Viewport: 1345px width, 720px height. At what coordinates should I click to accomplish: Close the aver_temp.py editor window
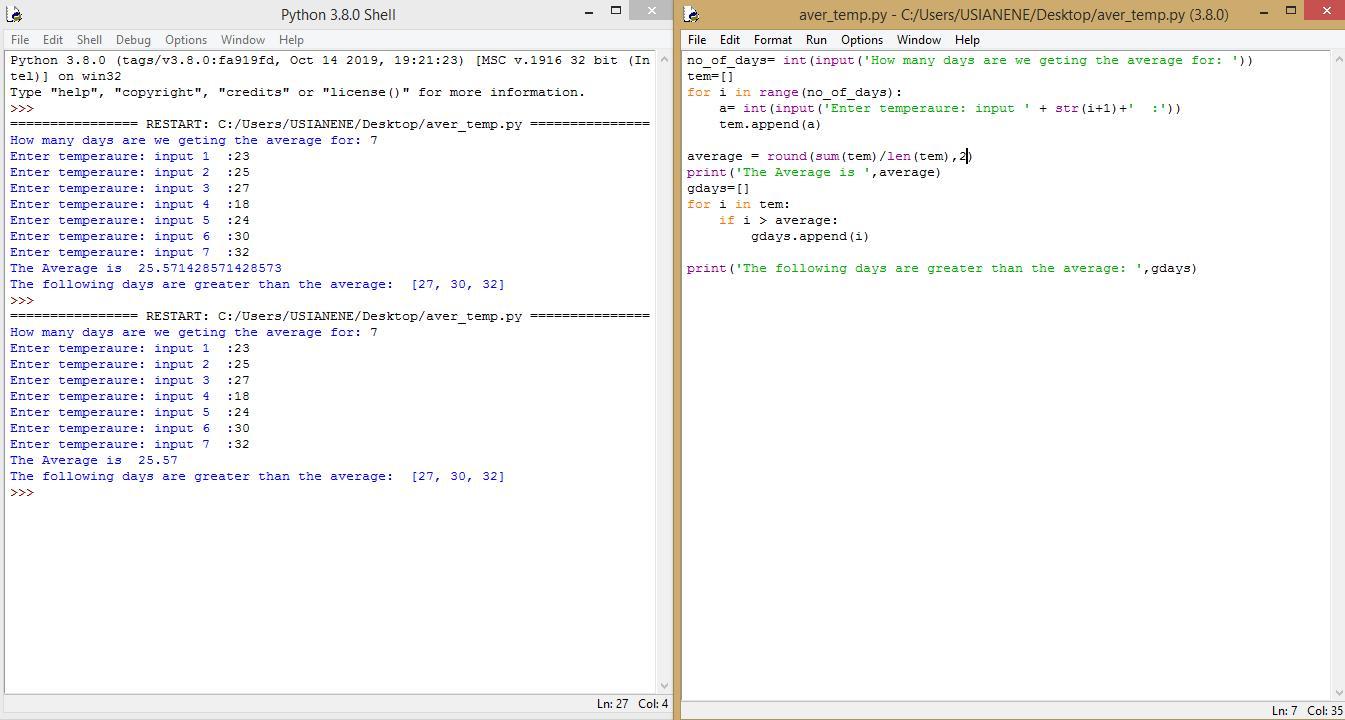click(x=1327, y=11)
